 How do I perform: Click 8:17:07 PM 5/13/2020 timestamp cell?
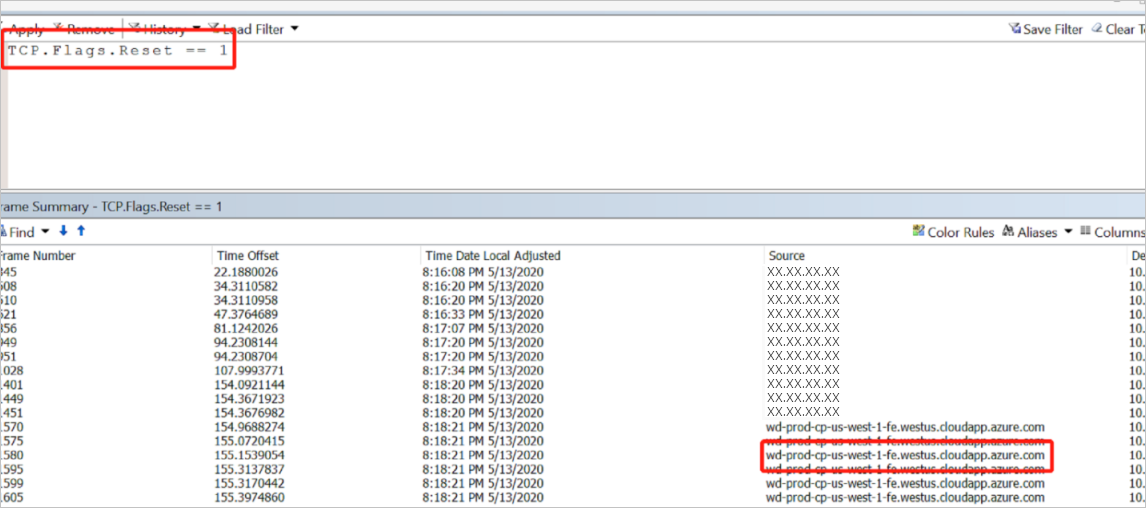484,328
